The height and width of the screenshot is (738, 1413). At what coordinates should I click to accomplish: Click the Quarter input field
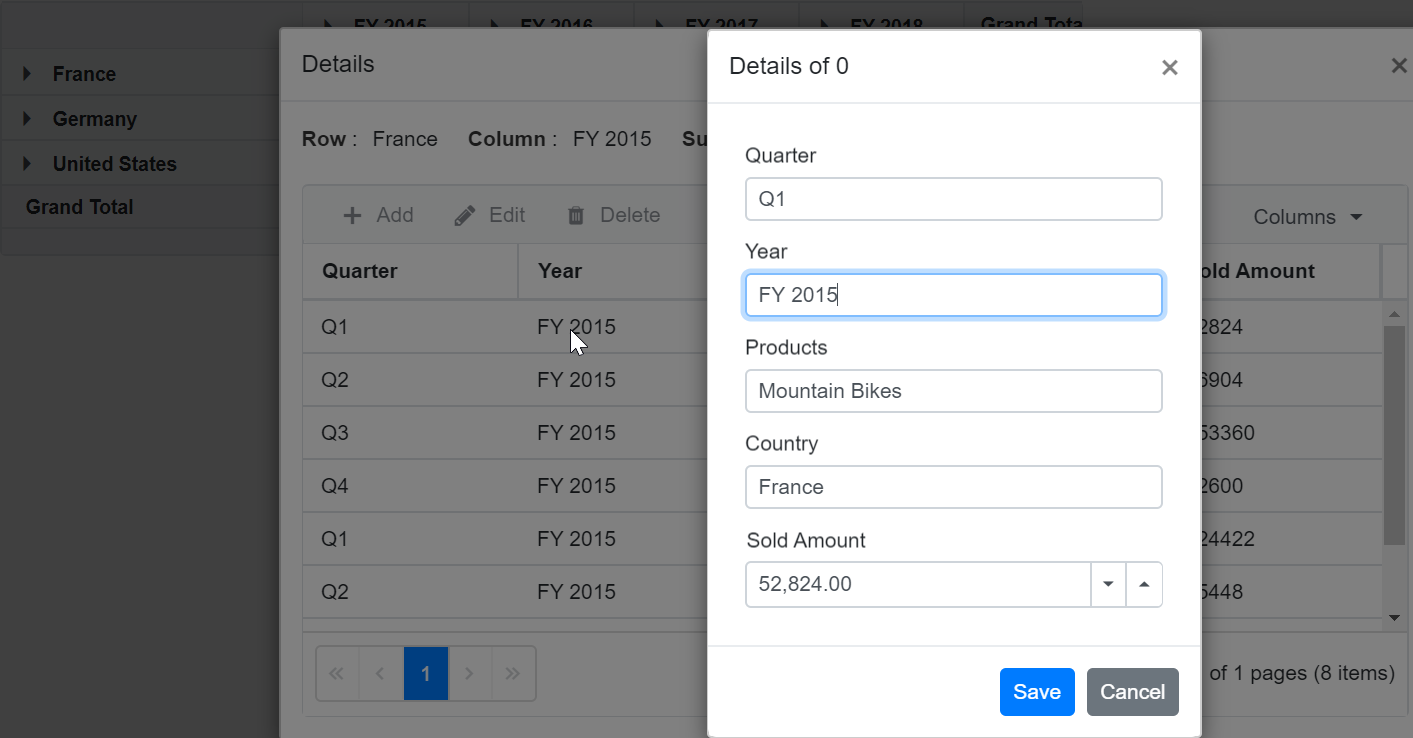(x=953, y=199)
